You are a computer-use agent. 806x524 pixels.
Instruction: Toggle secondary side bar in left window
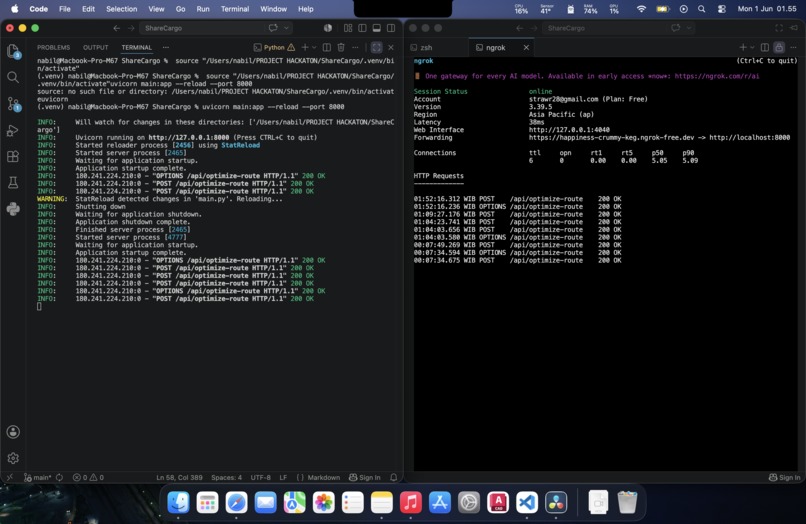(x=391, y=28)
